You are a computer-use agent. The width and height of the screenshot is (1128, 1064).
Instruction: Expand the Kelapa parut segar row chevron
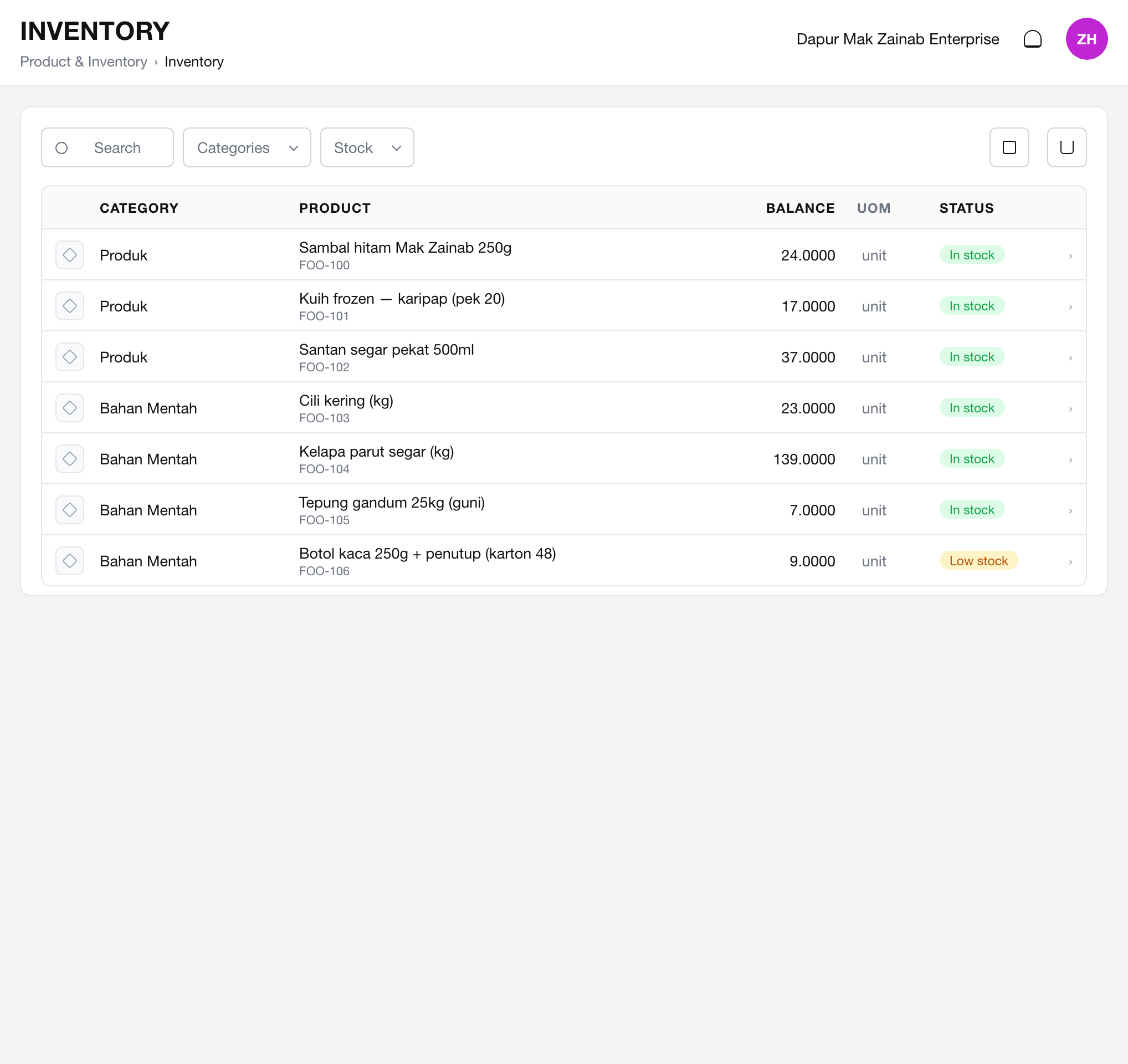click(x=1070, y=460)
